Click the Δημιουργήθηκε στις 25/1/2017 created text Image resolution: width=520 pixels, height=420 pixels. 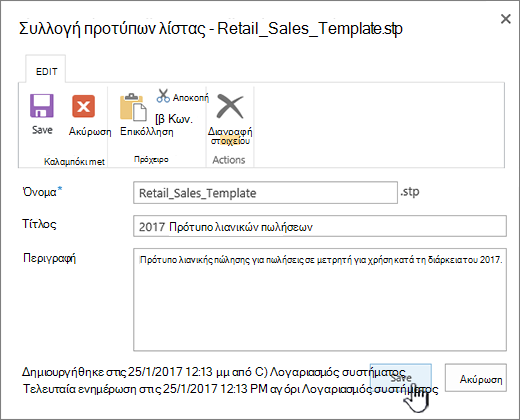point(214,371)
